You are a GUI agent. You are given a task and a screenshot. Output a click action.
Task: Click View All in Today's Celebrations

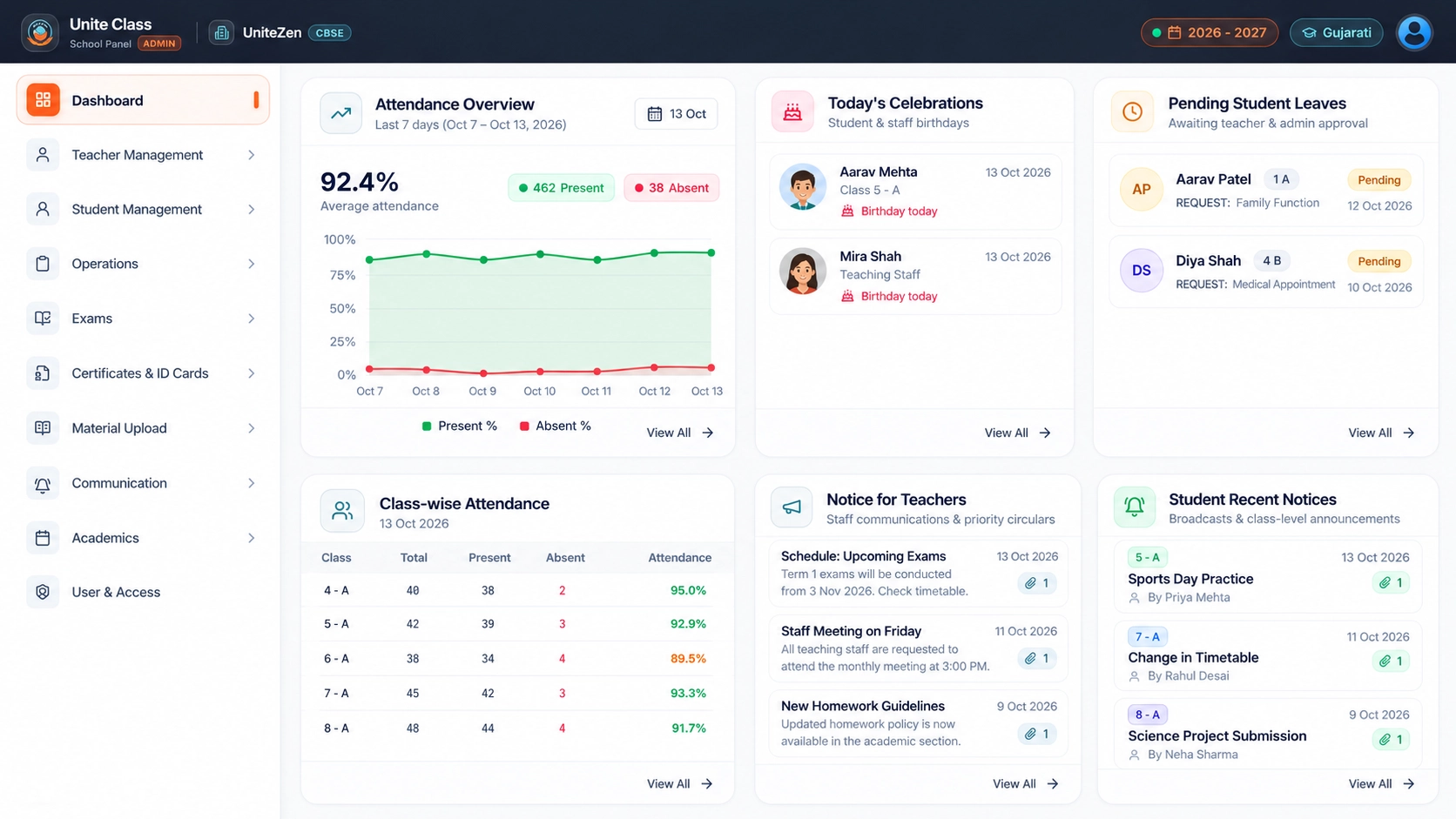coord(1017,433)
